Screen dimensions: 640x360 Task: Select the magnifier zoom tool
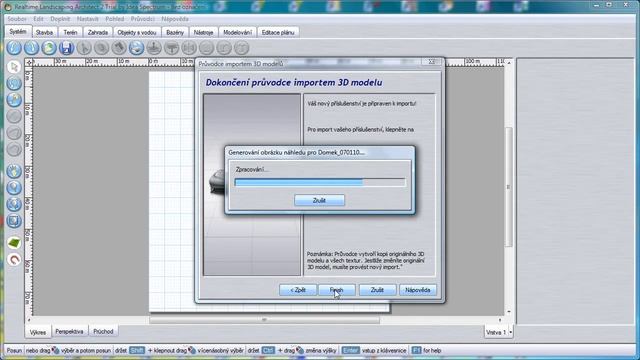click(x=14, y=188)
